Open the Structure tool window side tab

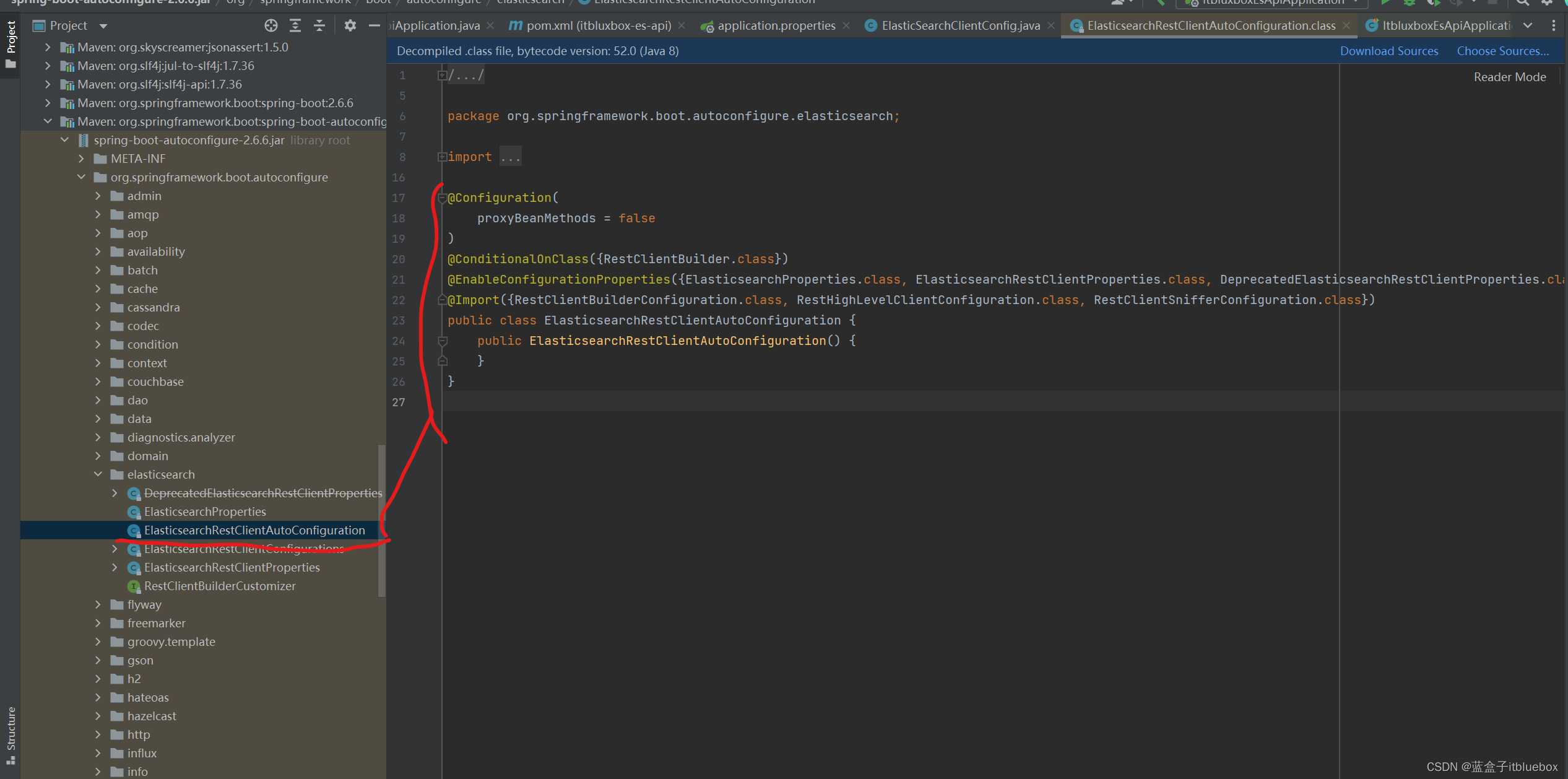(11, 736)
